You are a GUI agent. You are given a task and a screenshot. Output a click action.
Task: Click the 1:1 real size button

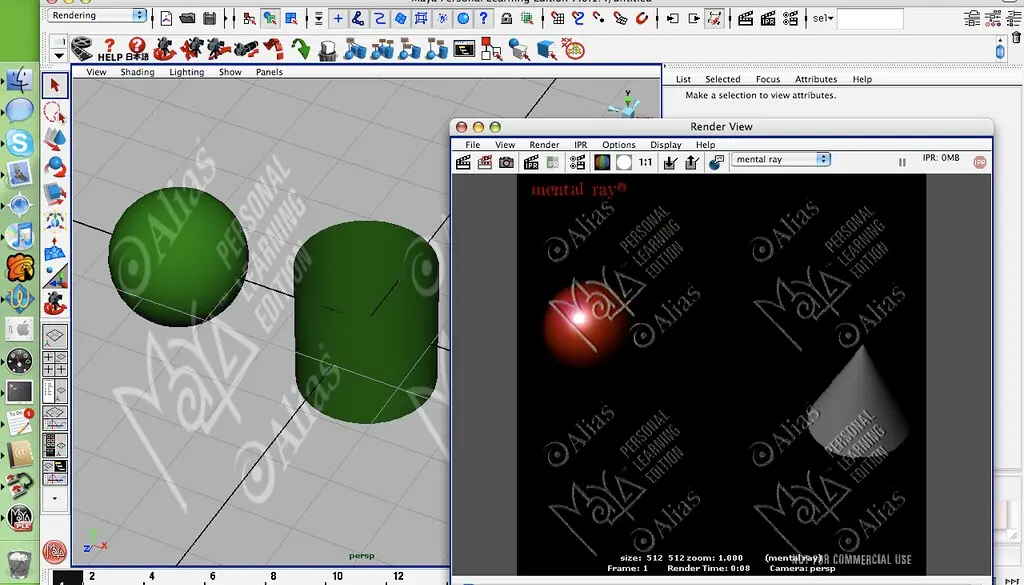(645, 163)
